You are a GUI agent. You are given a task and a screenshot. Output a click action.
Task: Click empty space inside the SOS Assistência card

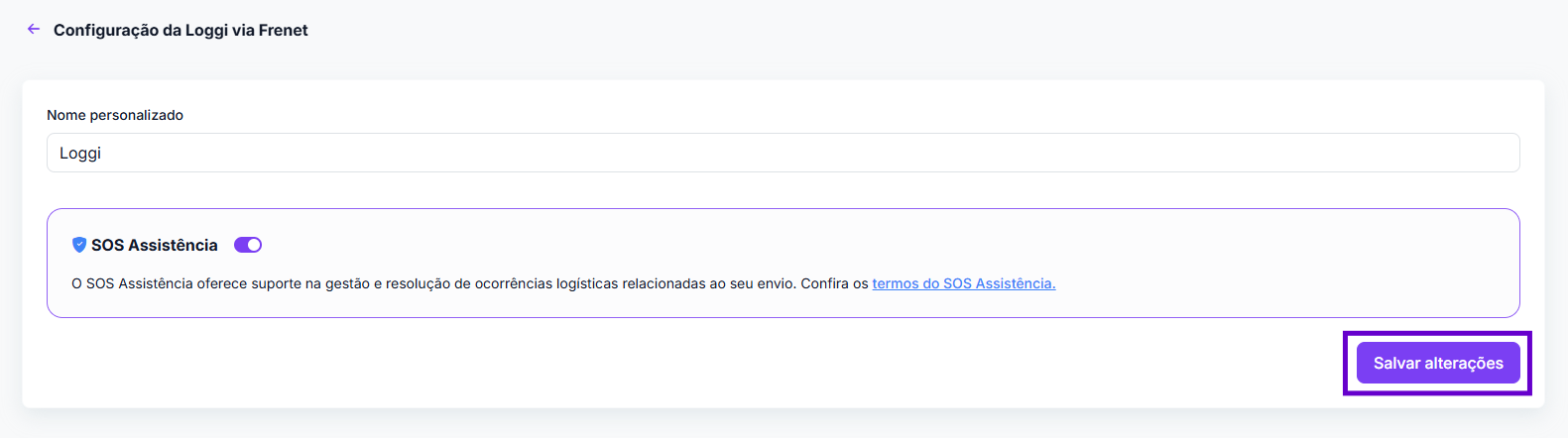893,245
